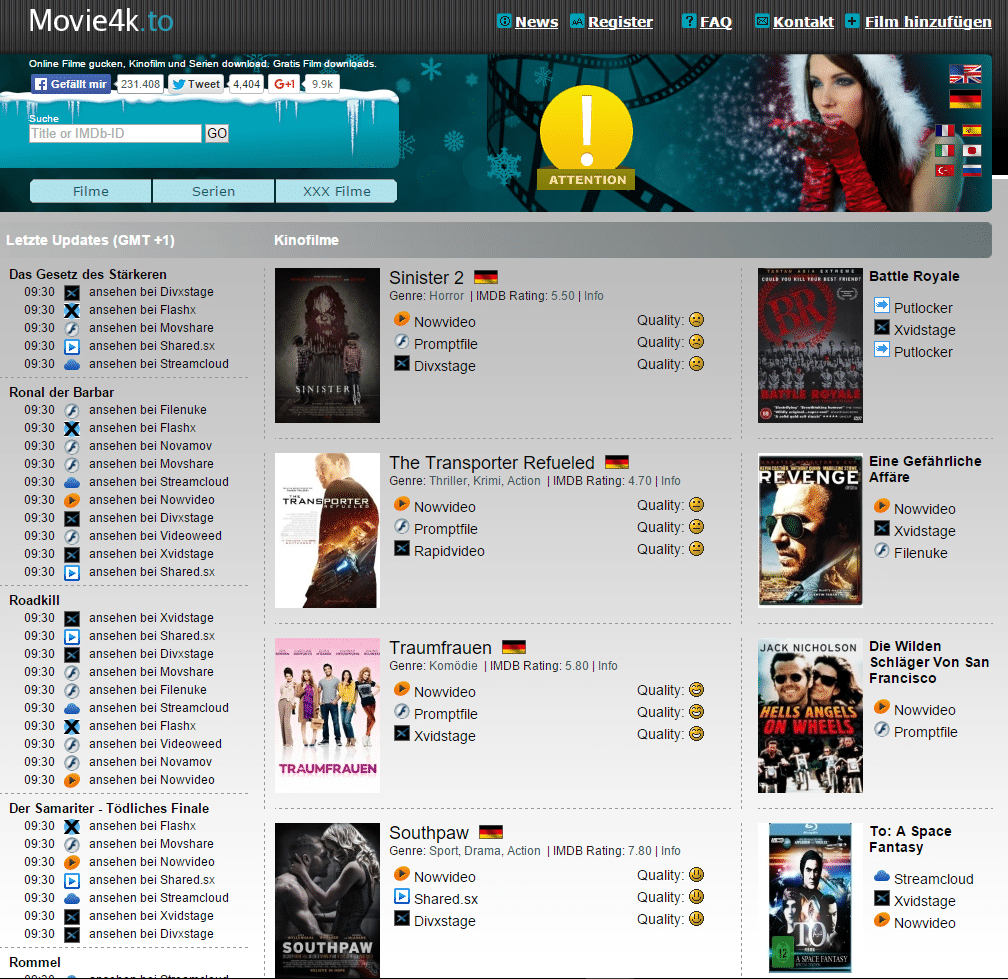Click the Xvidstage icon under Battle Royale
This screenshot has height=979, width=1008.
882,328
